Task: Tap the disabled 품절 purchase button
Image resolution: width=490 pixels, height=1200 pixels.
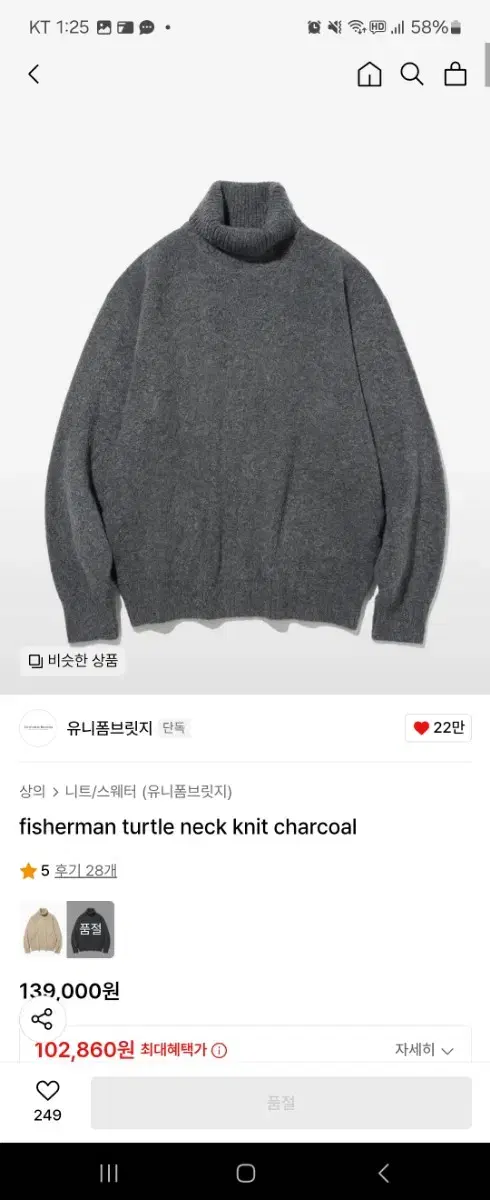Action: (x=281, y=1103)
